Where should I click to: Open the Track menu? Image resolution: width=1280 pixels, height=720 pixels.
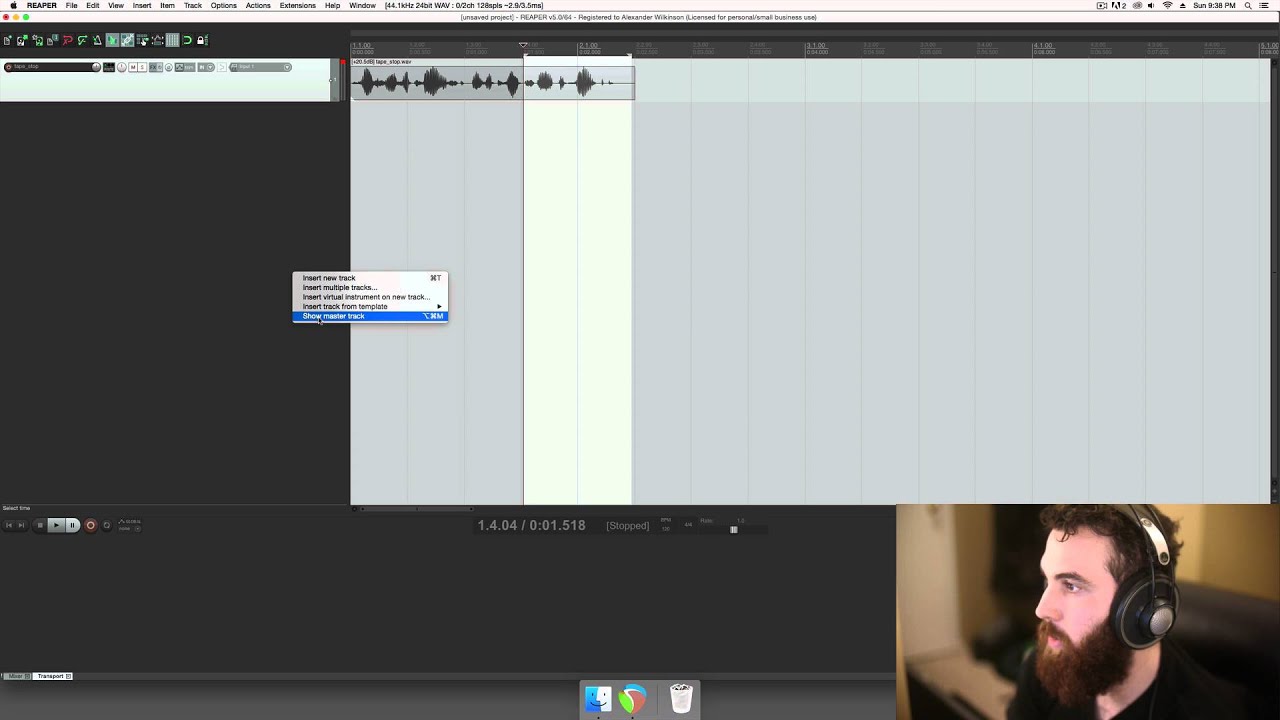[193, 5]
